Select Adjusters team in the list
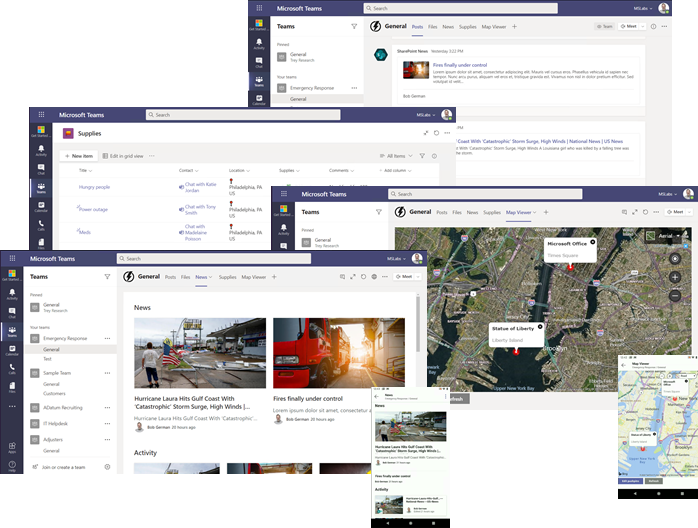Screen dimensions: 698x528 (x=53, y=439)
